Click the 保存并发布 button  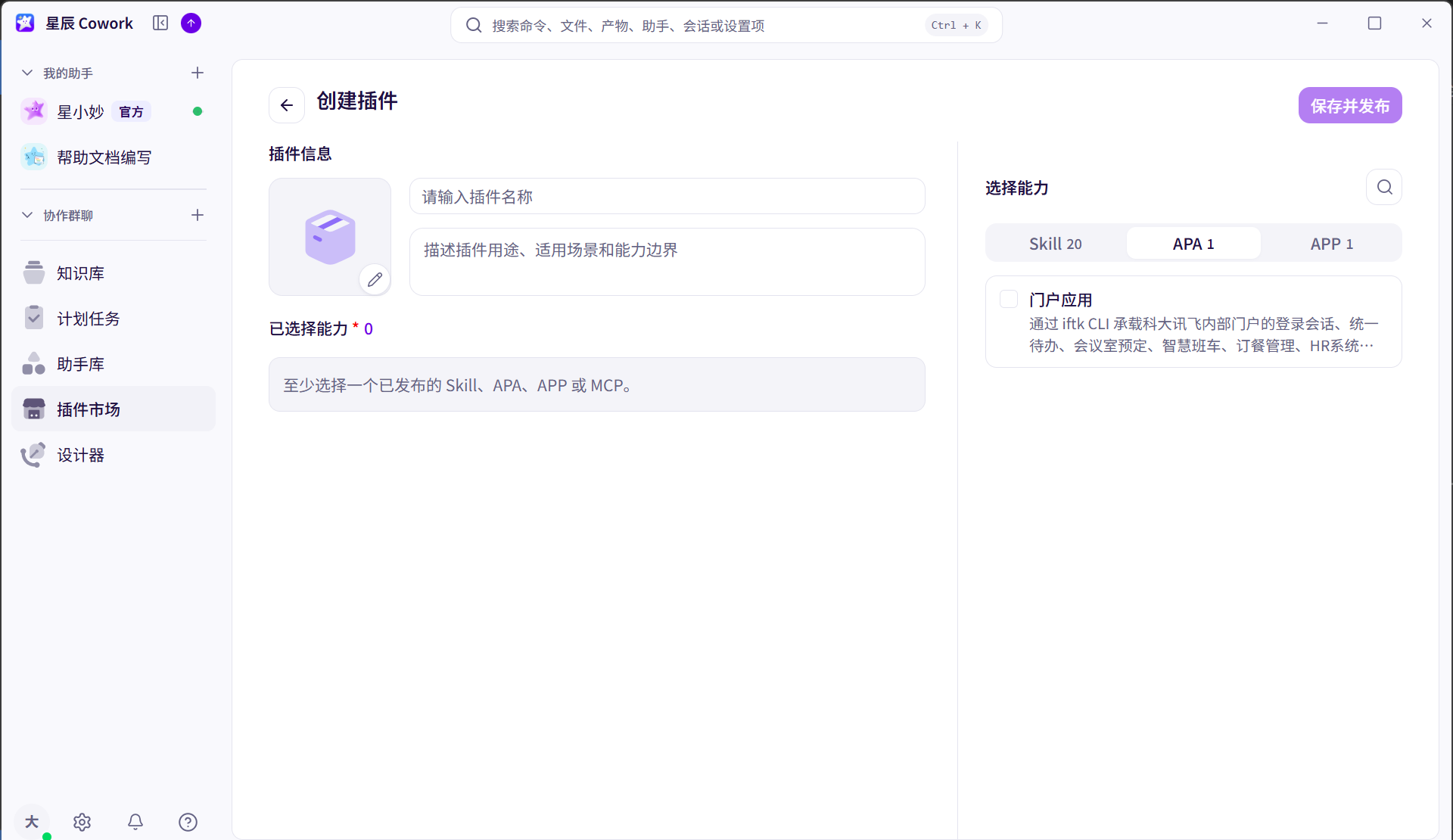[x=1350, y=105]
